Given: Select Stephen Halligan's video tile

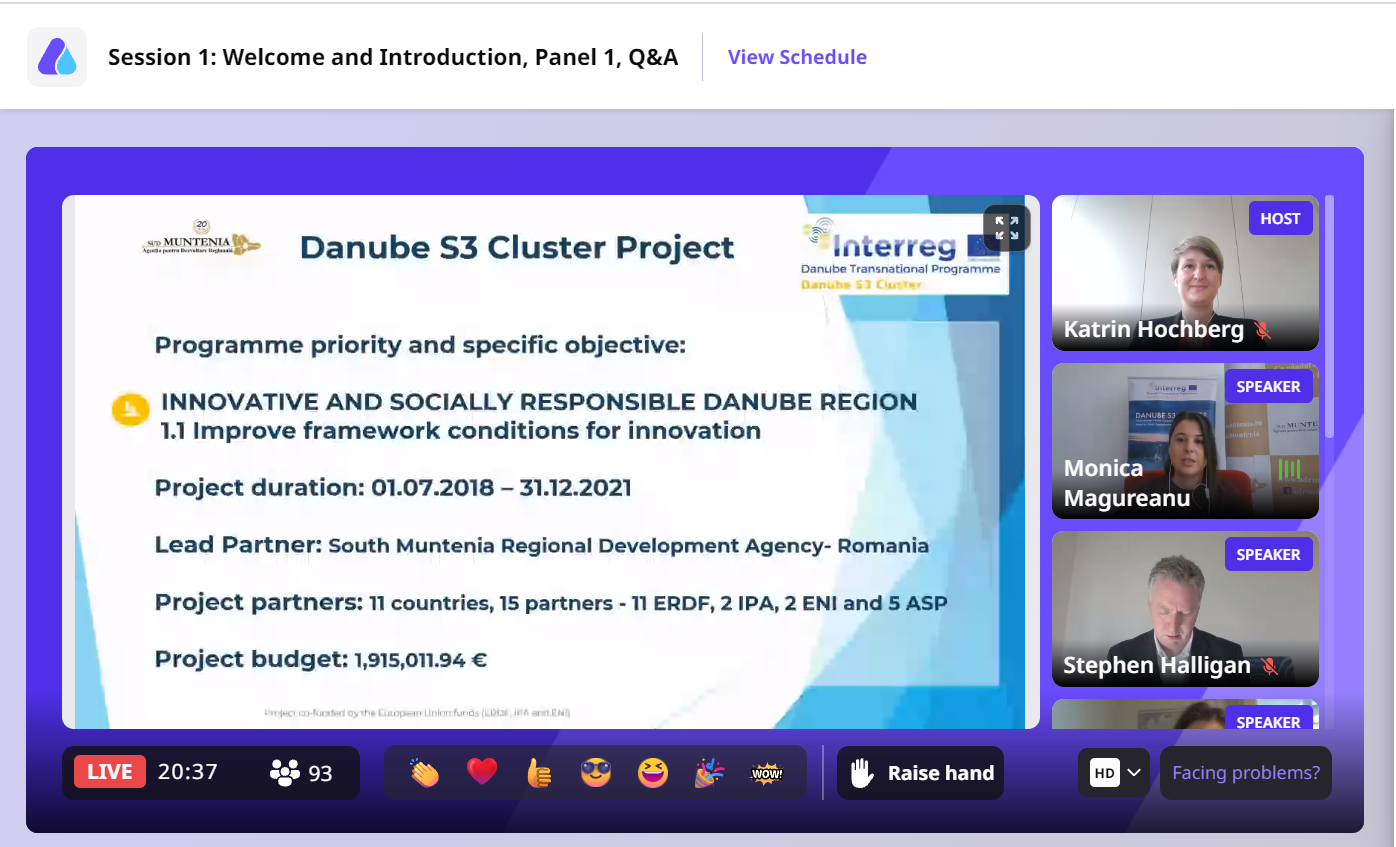Looking at the screenshot, I should 1185,609.
